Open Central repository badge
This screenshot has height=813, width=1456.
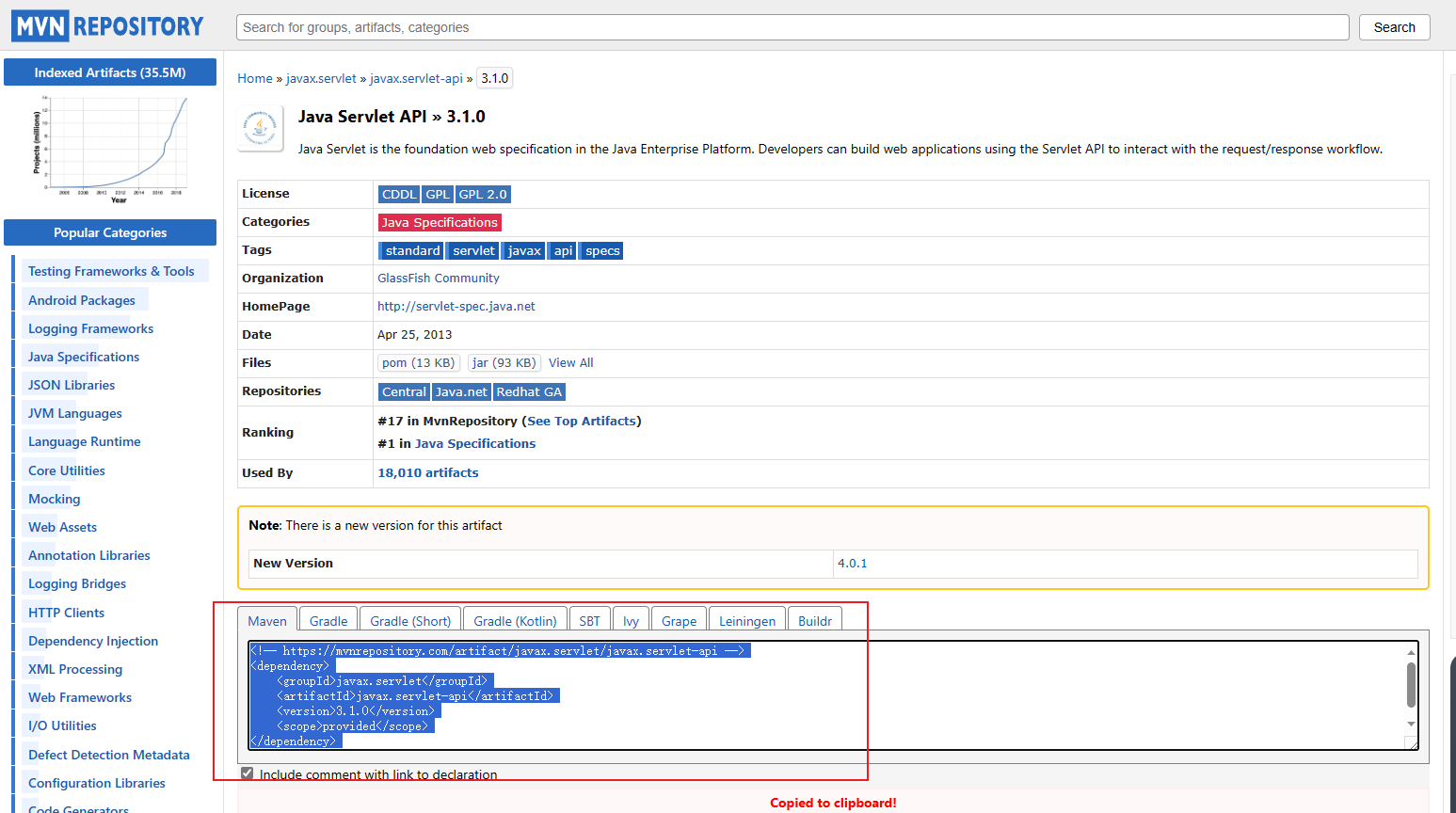click(404, 391)
